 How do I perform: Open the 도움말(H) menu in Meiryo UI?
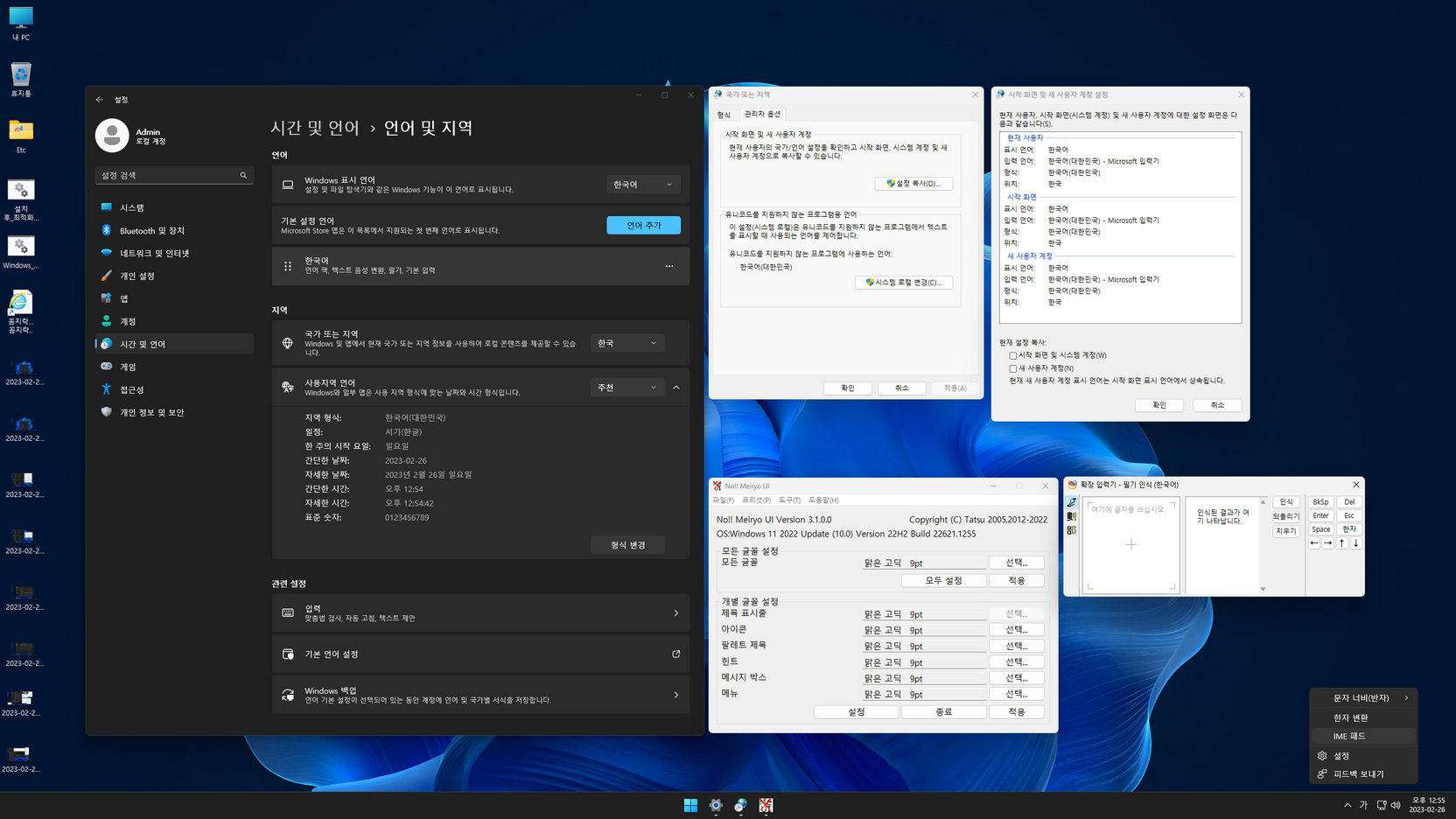click(823, 500)
